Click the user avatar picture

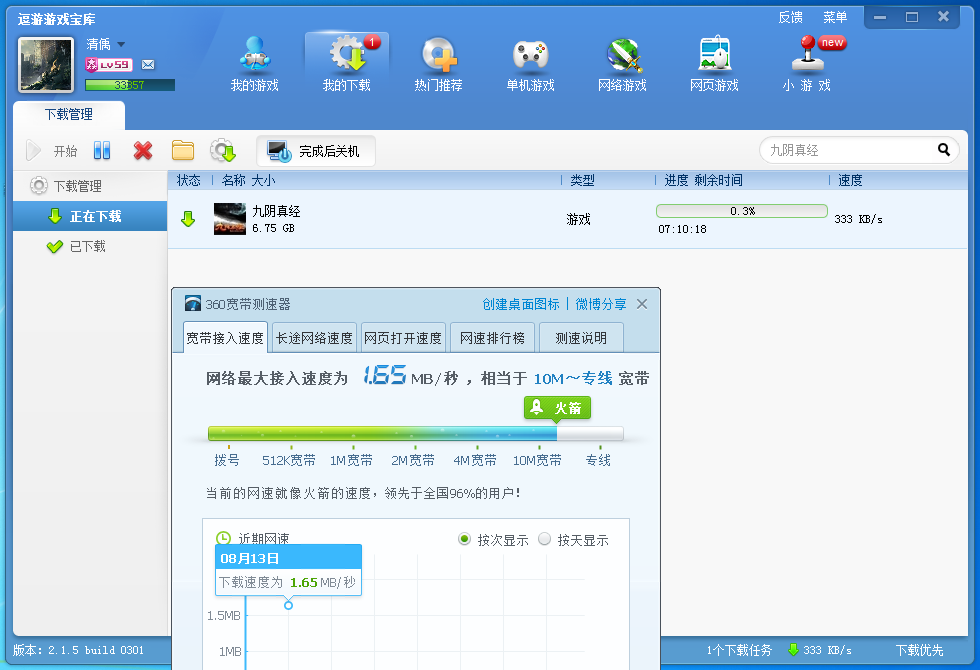pyautogui.click(x=46, y=65)
